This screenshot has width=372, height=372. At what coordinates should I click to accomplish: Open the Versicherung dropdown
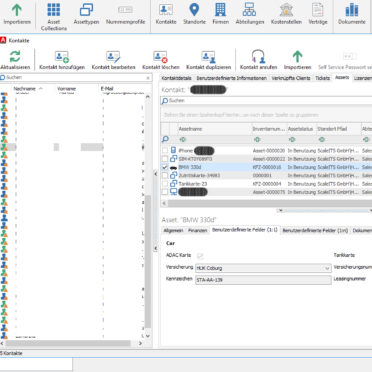coord(327,268)
